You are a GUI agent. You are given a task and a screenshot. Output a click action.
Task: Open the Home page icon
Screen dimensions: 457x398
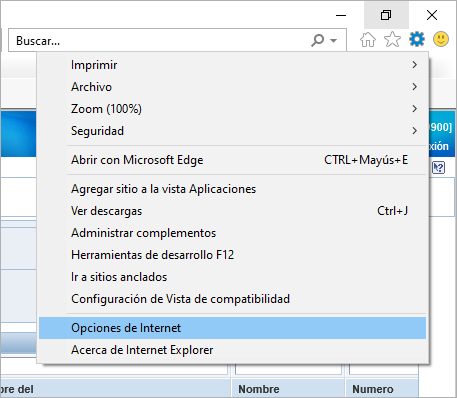click(x=368, y=40)
